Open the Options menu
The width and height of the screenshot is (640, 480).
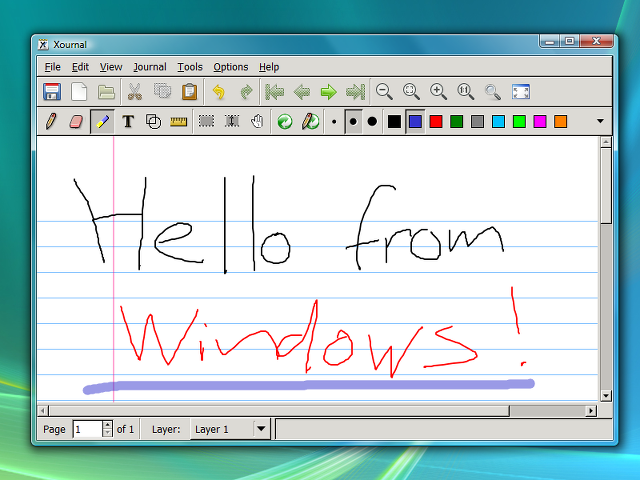coord(230,67)
